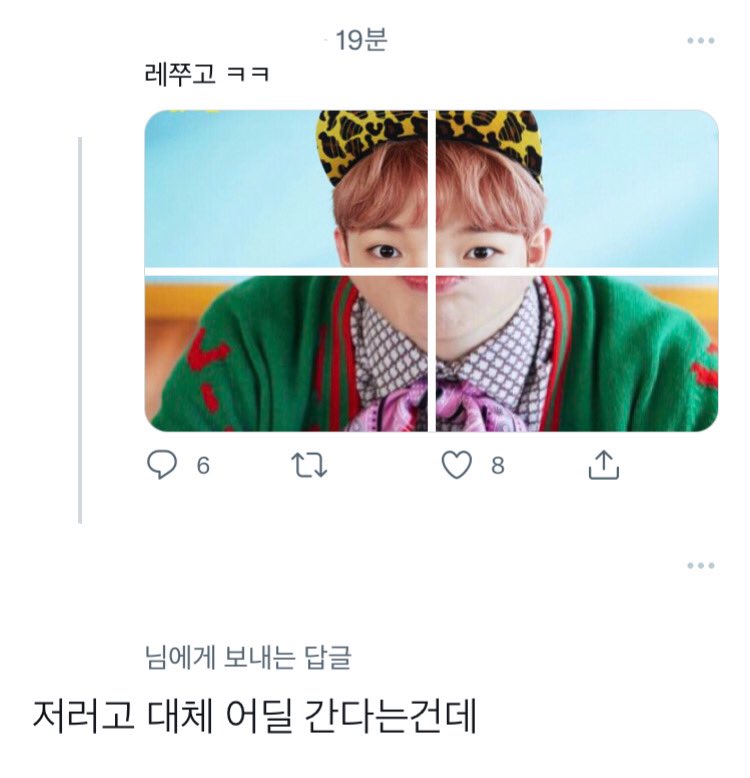Screen dimensions: 750x778
Task: Click the reply speech bubble icon
Action: [x=162, y=464]
